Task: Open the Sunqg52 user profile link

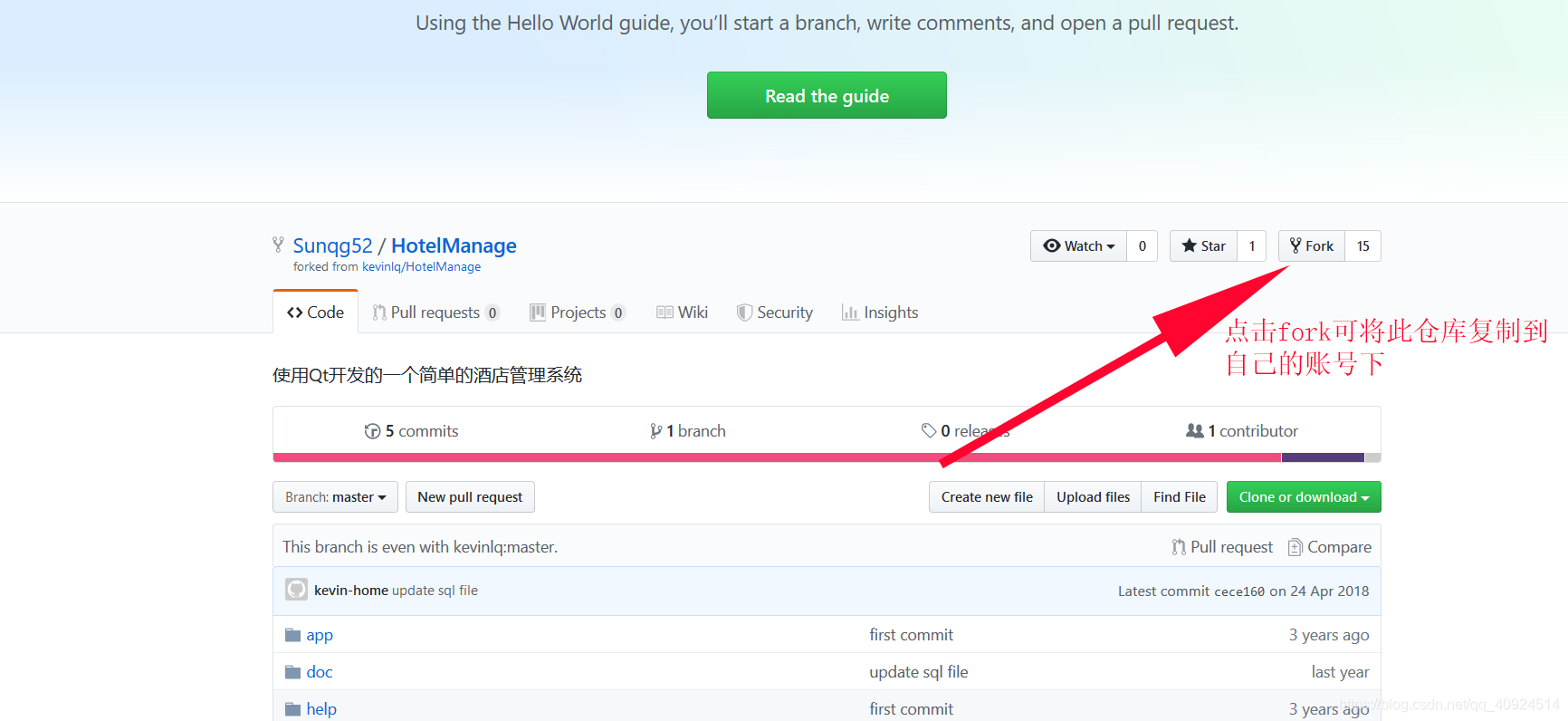Action: 332,245
